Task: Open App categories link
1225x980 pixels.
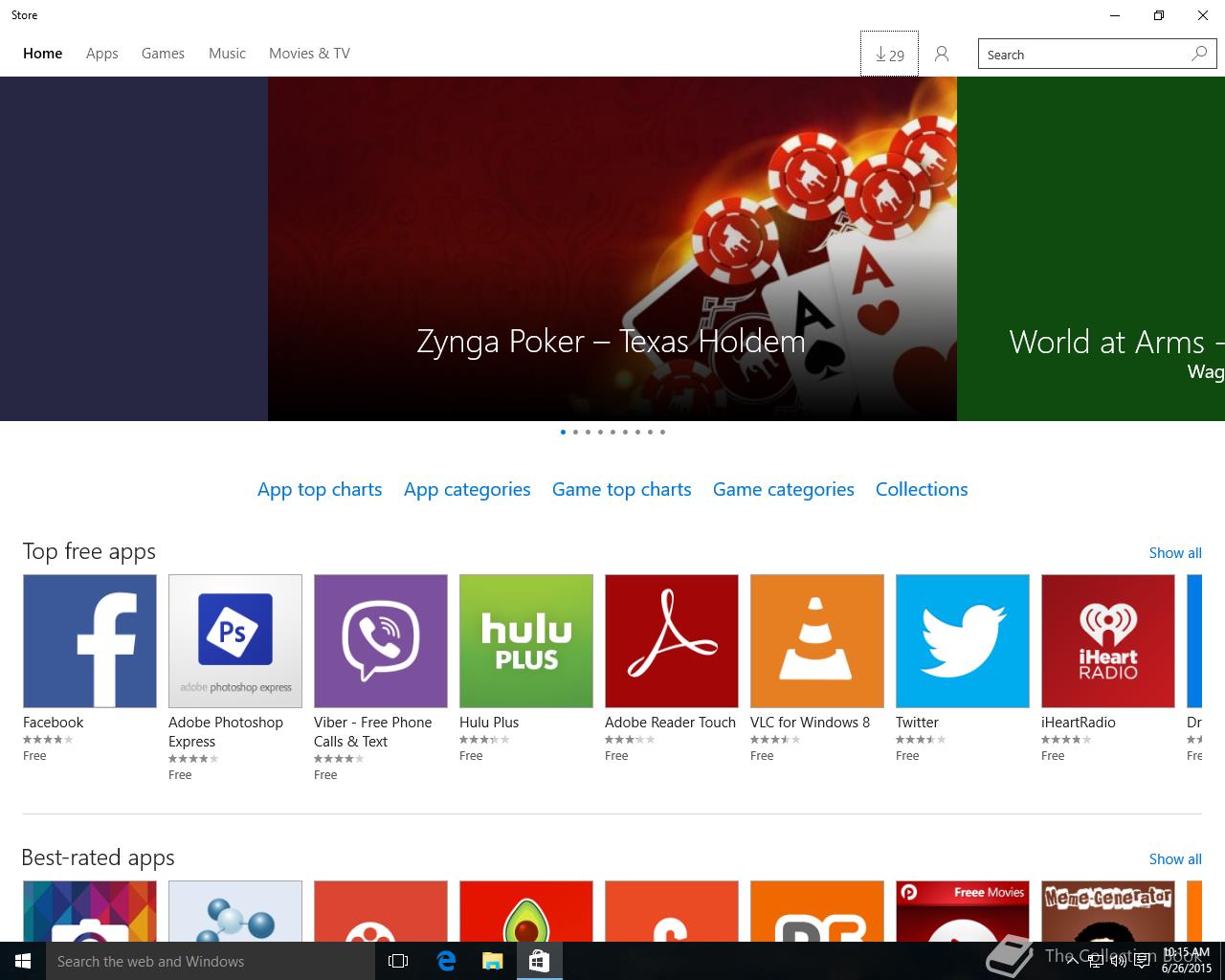Action: click(467, 489)
